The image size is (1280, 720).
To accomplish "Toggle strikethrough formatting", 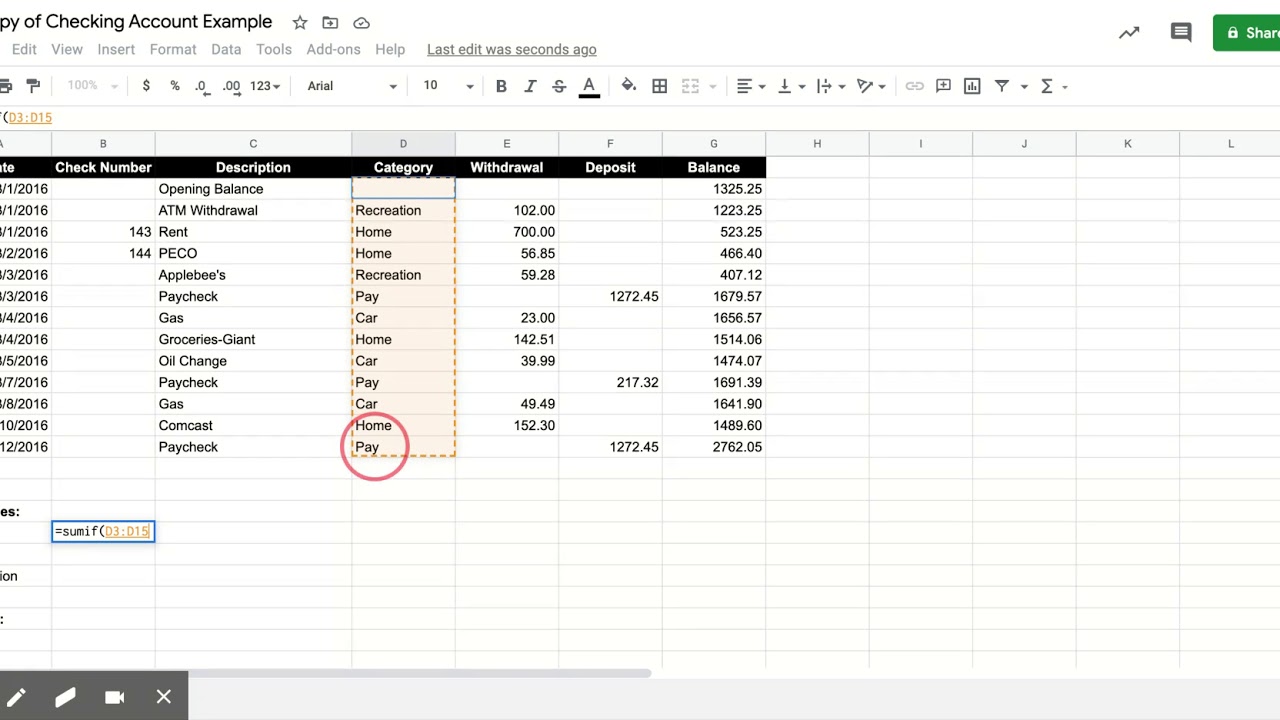I will pos(559,86).
